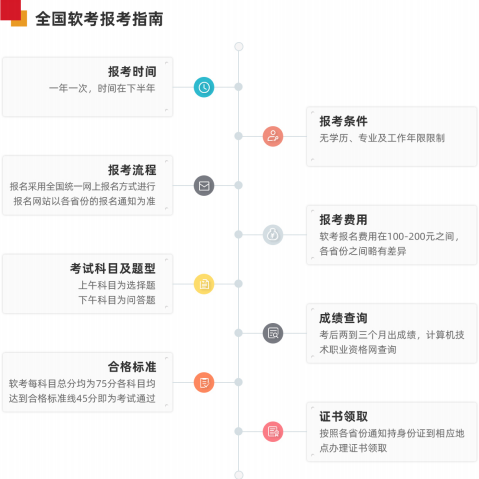Click the red and orange square logo
Image resolution: width=479 pixels, height=479 pixels.
(14, 13)
